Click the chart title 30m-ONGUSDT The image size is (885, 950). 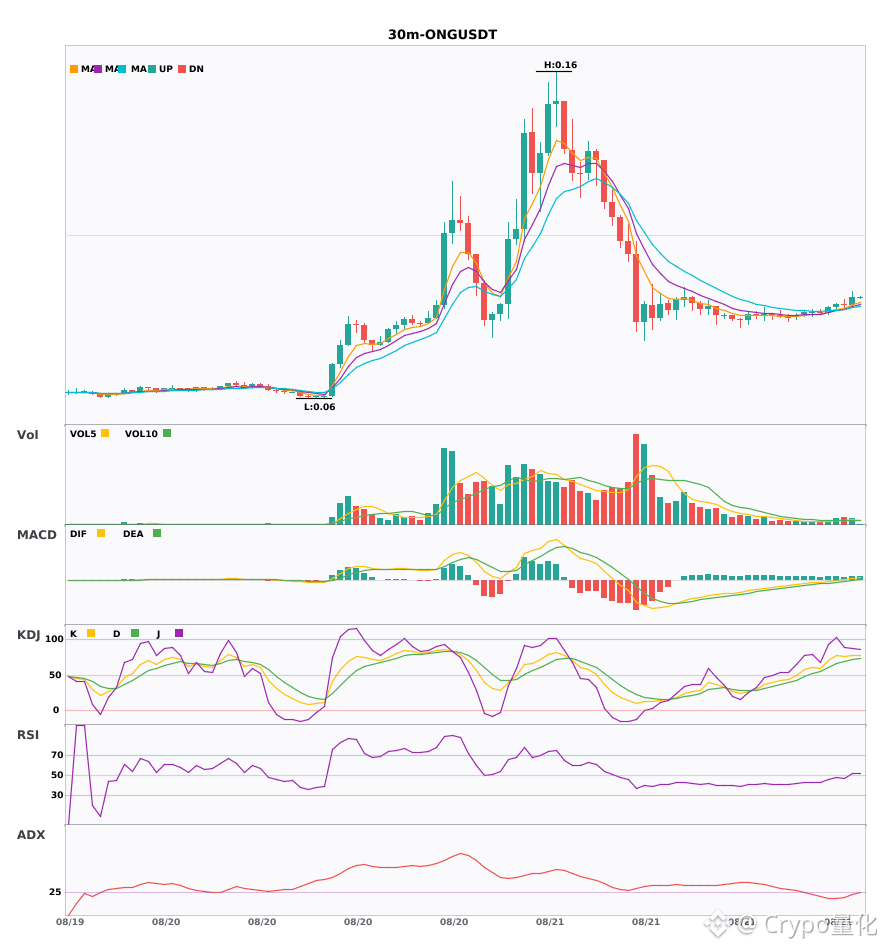click(442, 35)
